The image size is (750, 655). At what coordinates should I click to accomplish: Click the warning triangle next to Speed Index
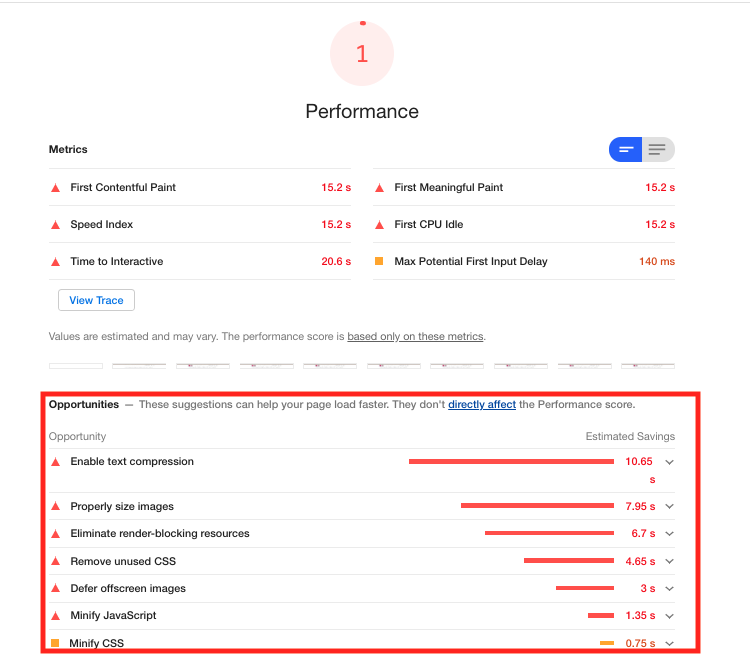pos(56,225)
